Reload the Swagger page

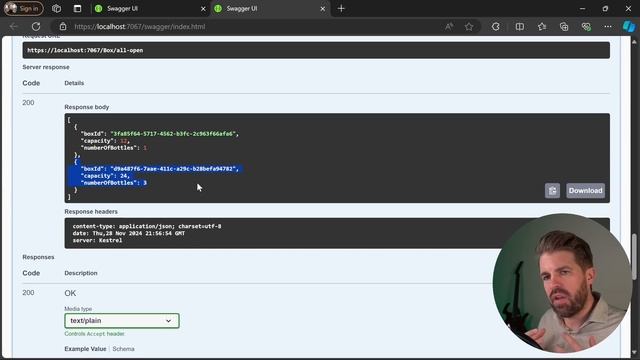click(36, 27)
